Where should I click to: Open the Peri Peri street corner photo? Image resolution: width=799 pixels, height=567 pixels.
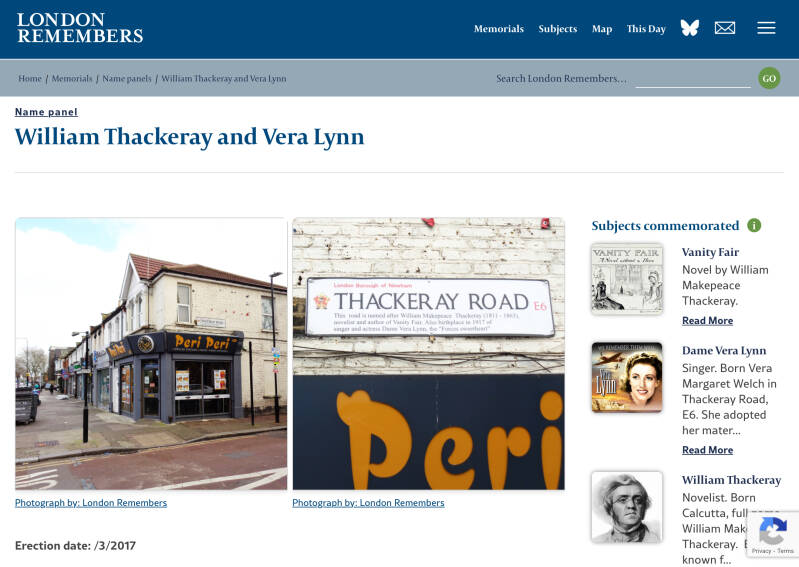click(151, 354)
